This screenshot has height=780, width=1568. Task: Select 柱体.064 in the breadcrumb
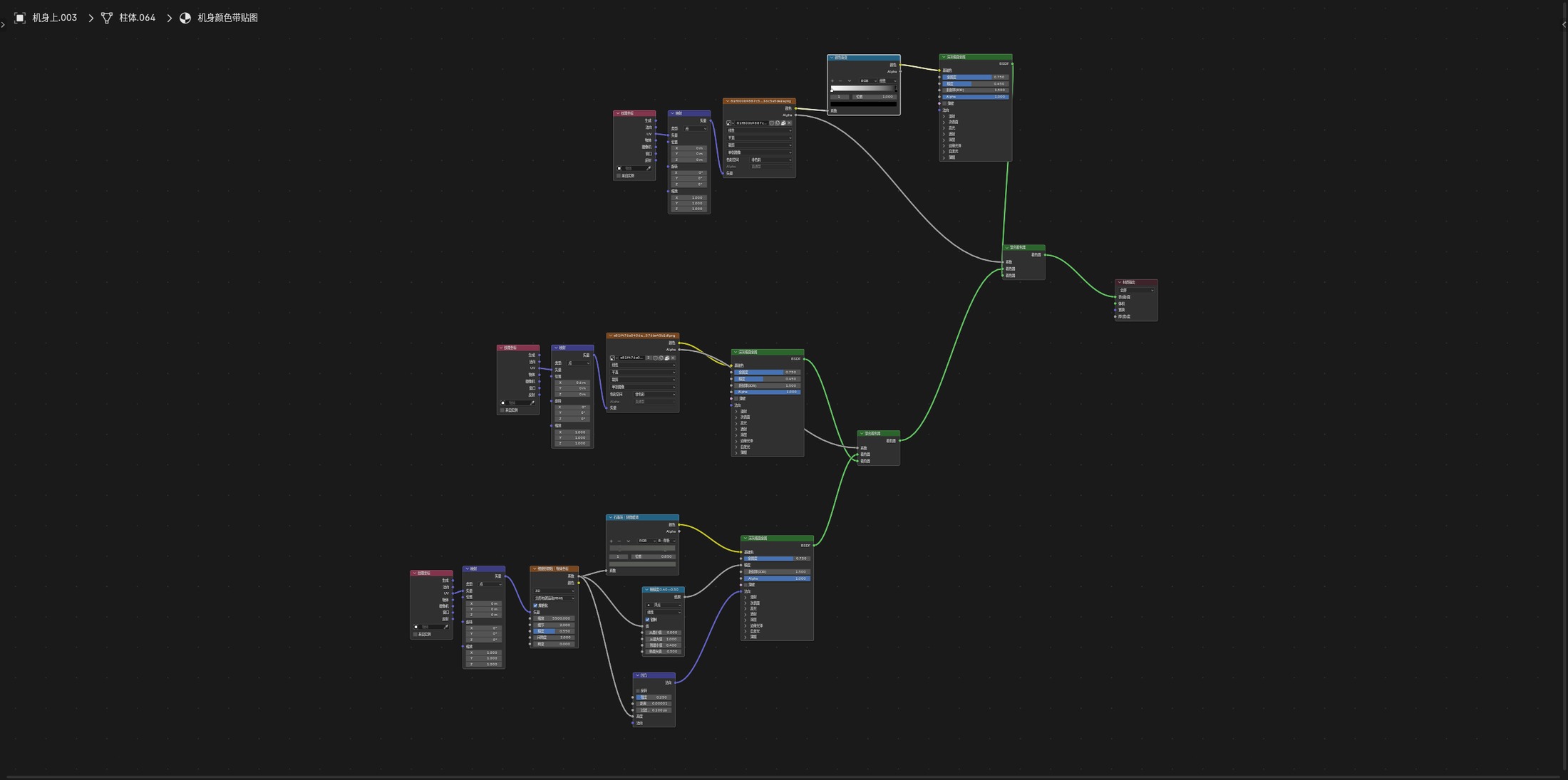click(137, 18)
